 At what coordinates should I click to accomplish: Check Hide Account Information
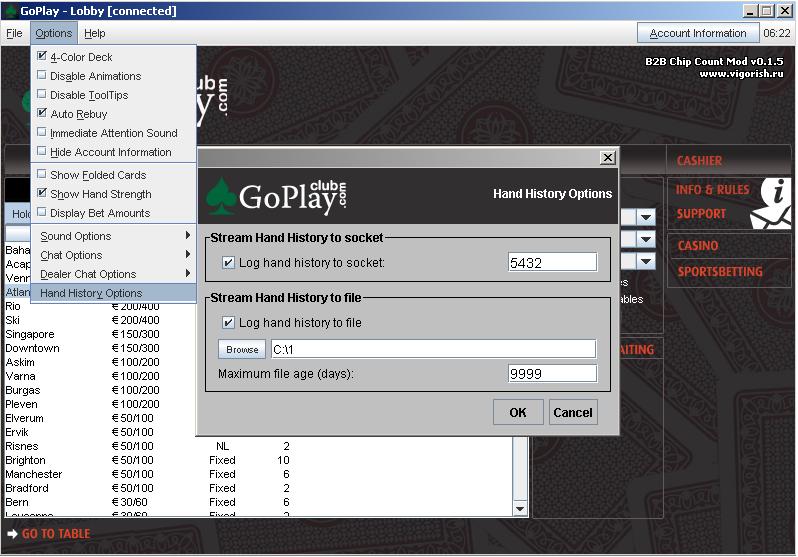click(x=42, y=151)
